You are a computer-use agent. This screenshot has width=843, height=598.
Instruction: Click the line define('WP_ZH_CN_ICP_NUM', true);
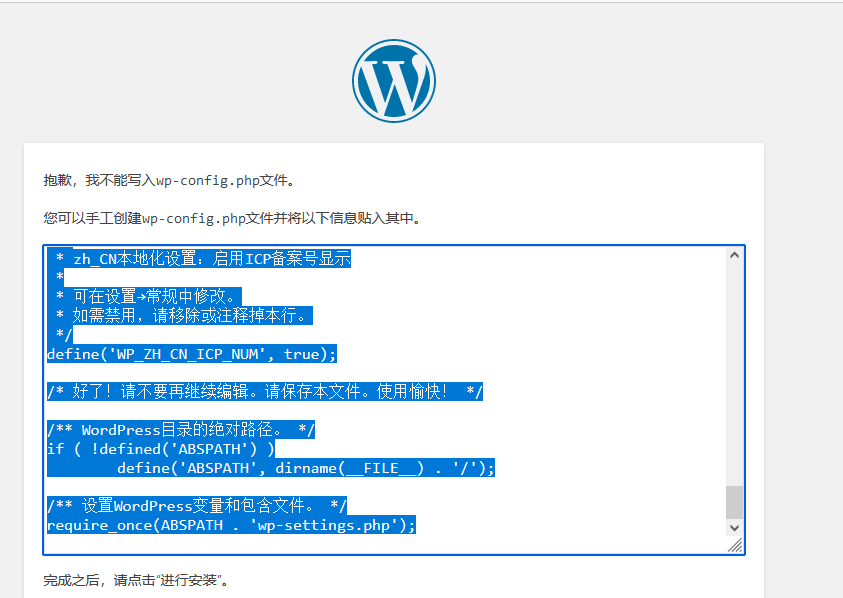192,354
